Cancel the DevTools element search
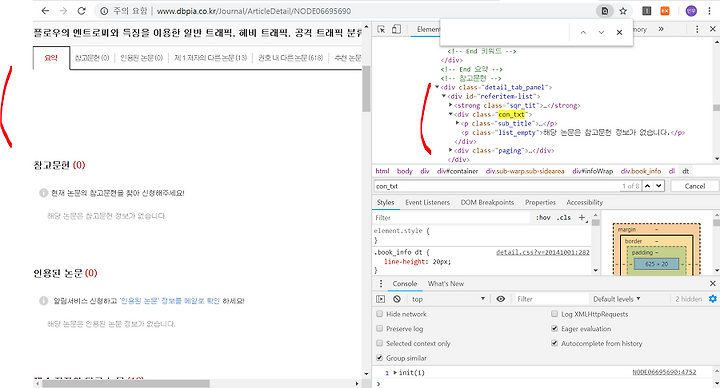Viewport: 720px width, 388px height. pos(695,186)
